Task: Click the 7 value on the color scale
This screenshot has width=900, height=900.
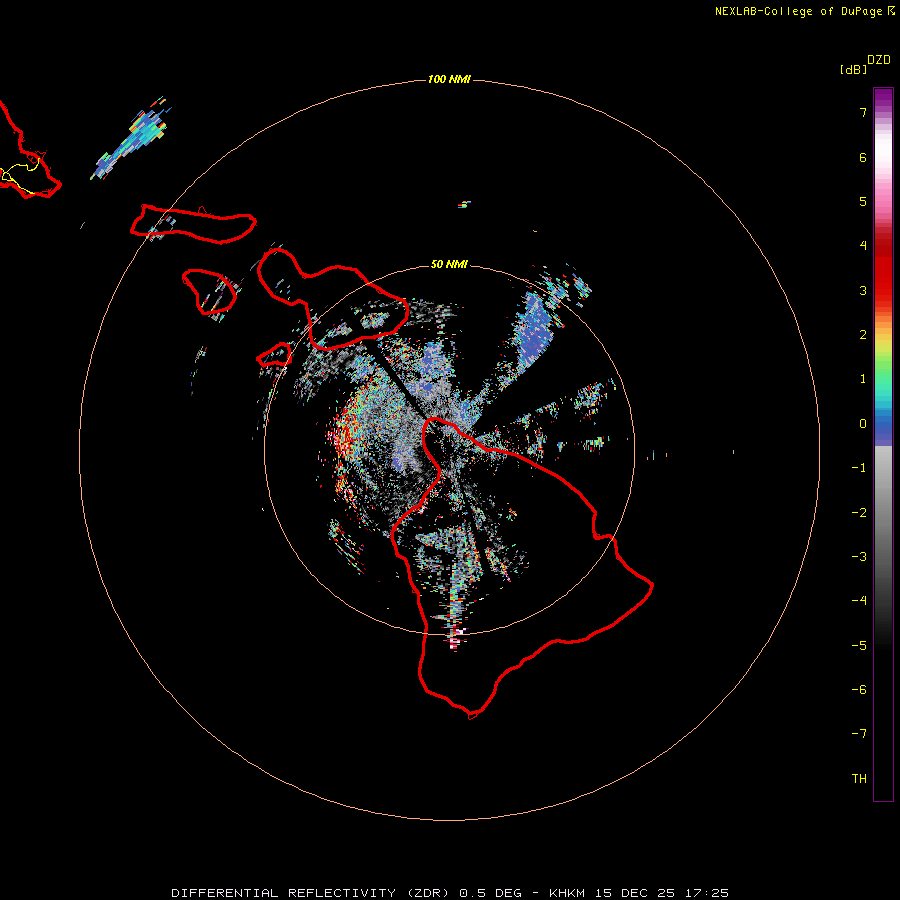Action: point(863,112)
